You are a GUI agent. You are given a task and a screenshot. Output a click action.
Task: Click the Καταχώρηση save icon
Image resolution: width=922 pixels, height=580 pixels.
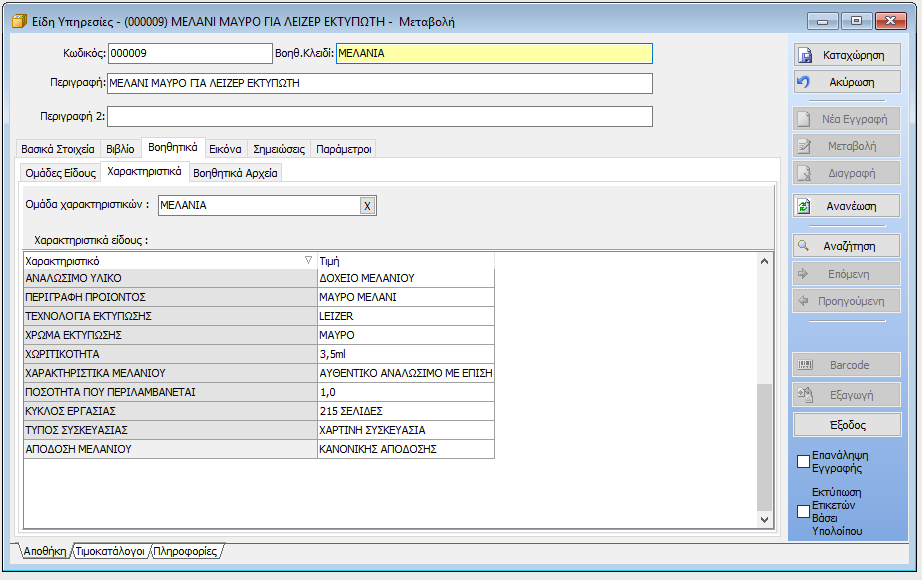pyautogui.click(x=804, y=55)
